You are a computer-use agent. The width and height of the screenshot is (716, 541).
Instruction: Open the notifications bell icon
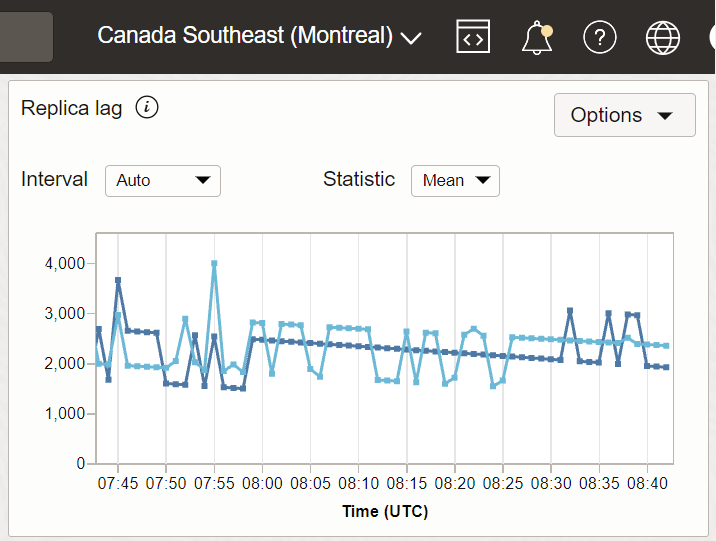coord(537,37)
